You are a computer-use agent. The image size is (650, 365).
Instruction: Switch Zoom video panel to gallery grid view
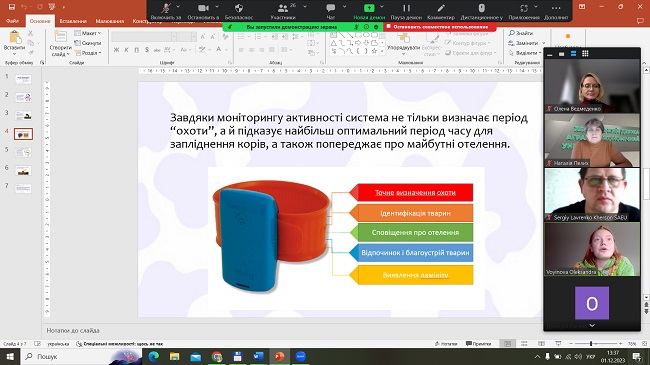click(585, 54)
